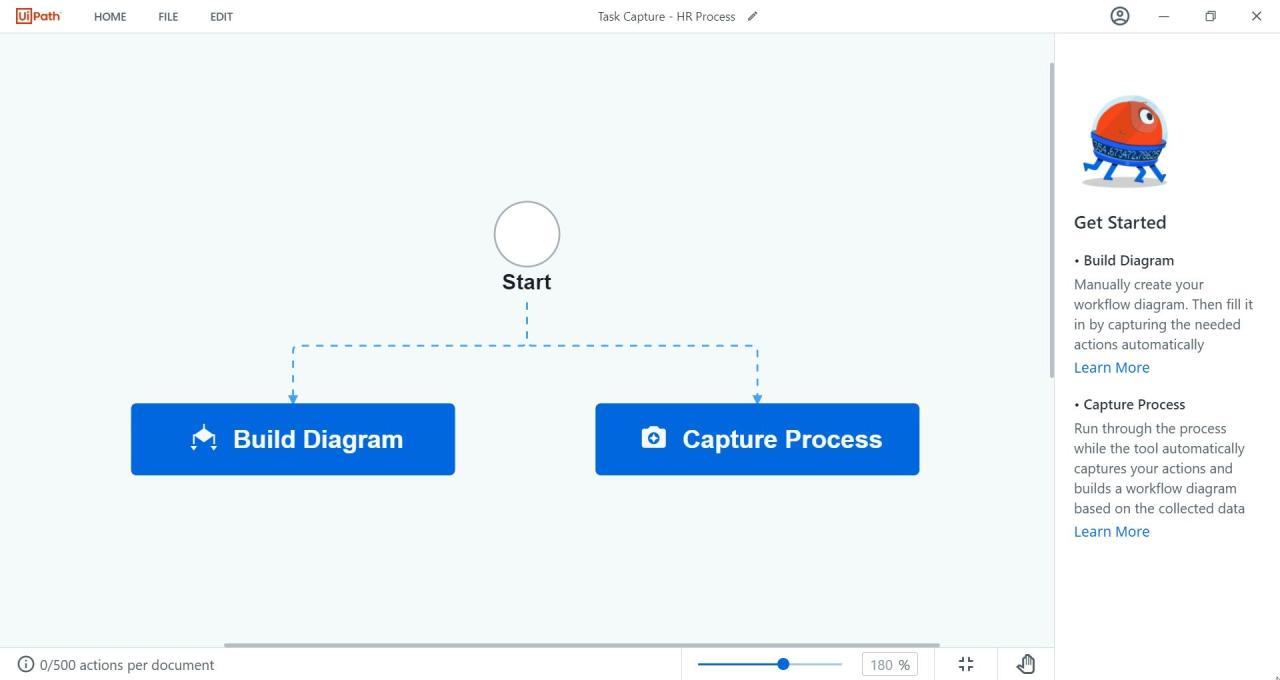Open Learn More link under Build Diagram
This screenshot has height=680, width=1280.
[x=1111, y=367]
